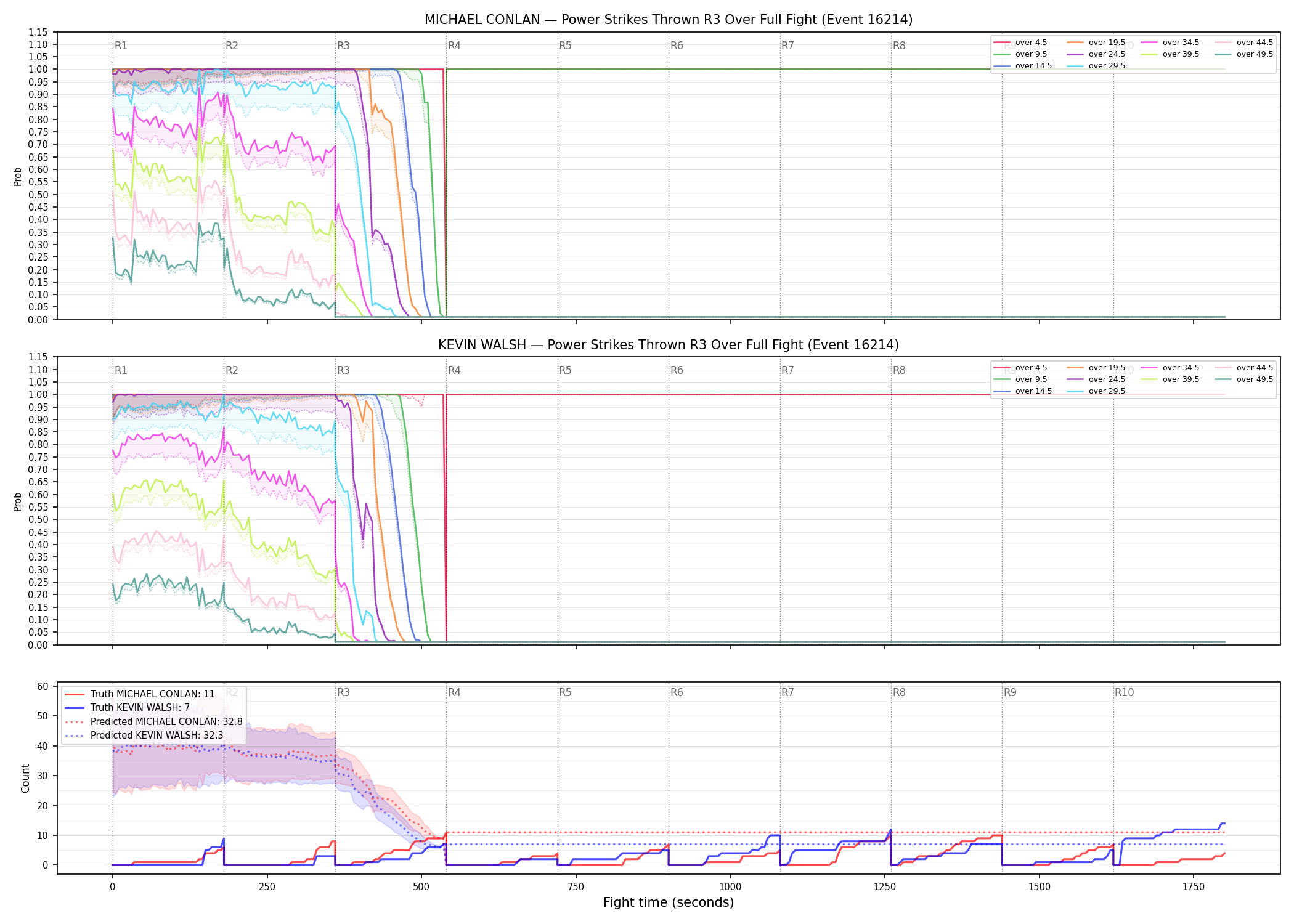
Task: Click the R2 marker in Conlan chart
Action: [x=232, y=46]
